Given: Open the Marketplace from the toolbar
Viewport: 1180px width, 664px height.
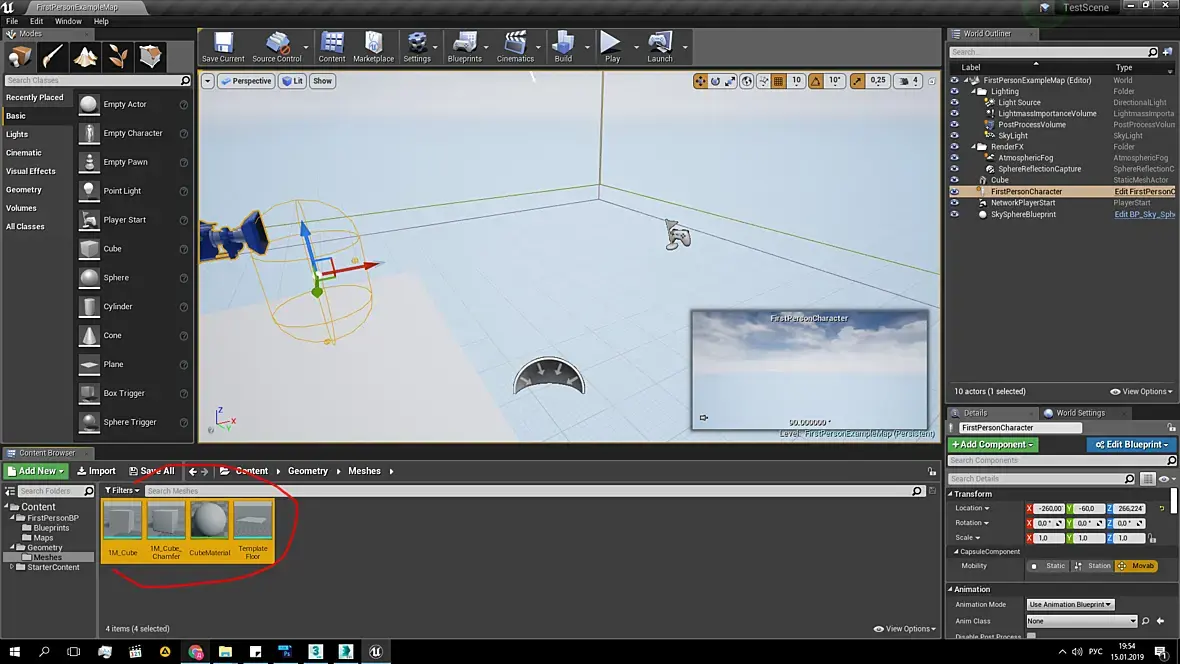Looking at the screenshot, I should (373, 46).
